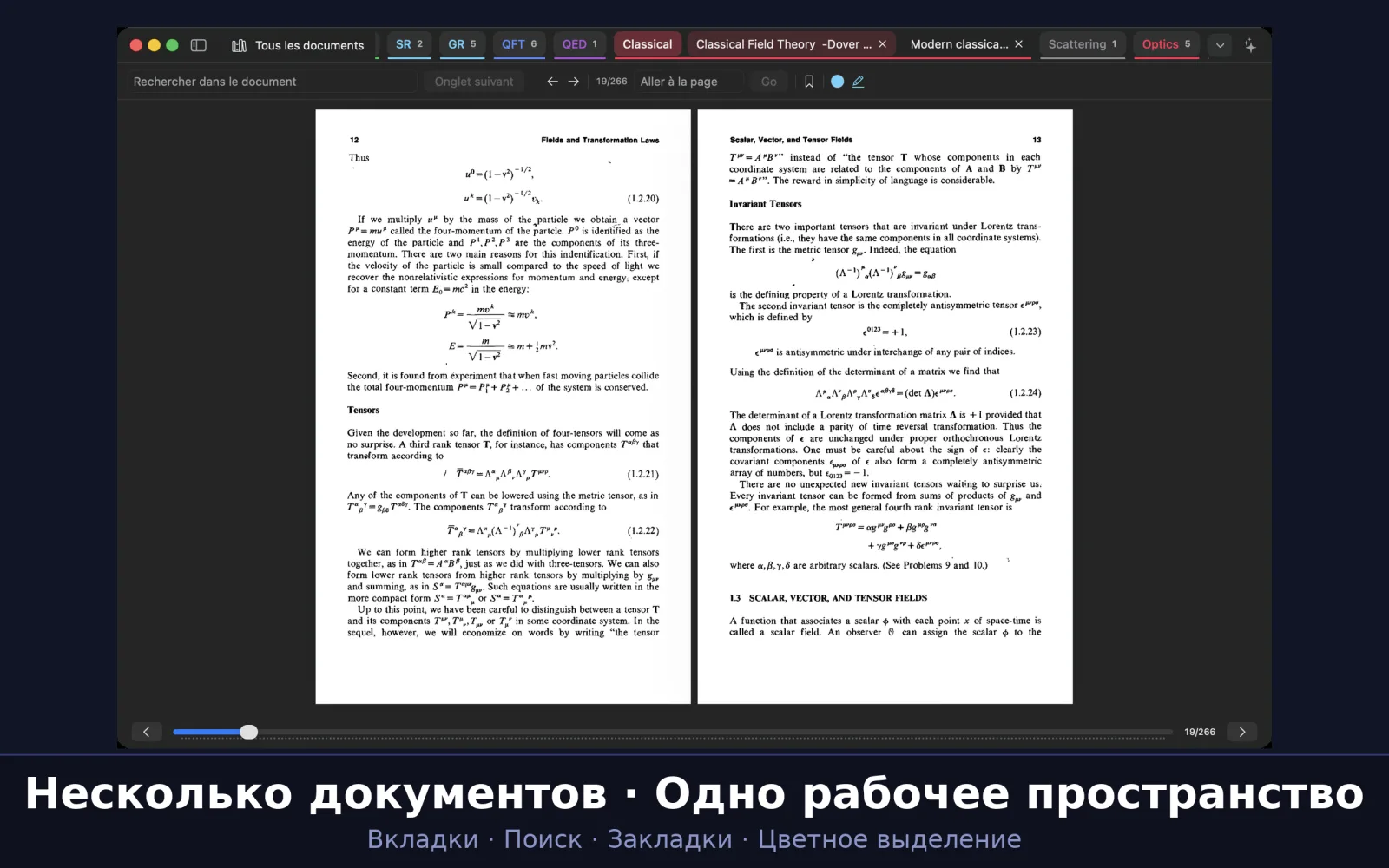This screenshot has width=1389, height=868.
Task: Expand the tab groups overflow chevron
Action: (1220, 45)
